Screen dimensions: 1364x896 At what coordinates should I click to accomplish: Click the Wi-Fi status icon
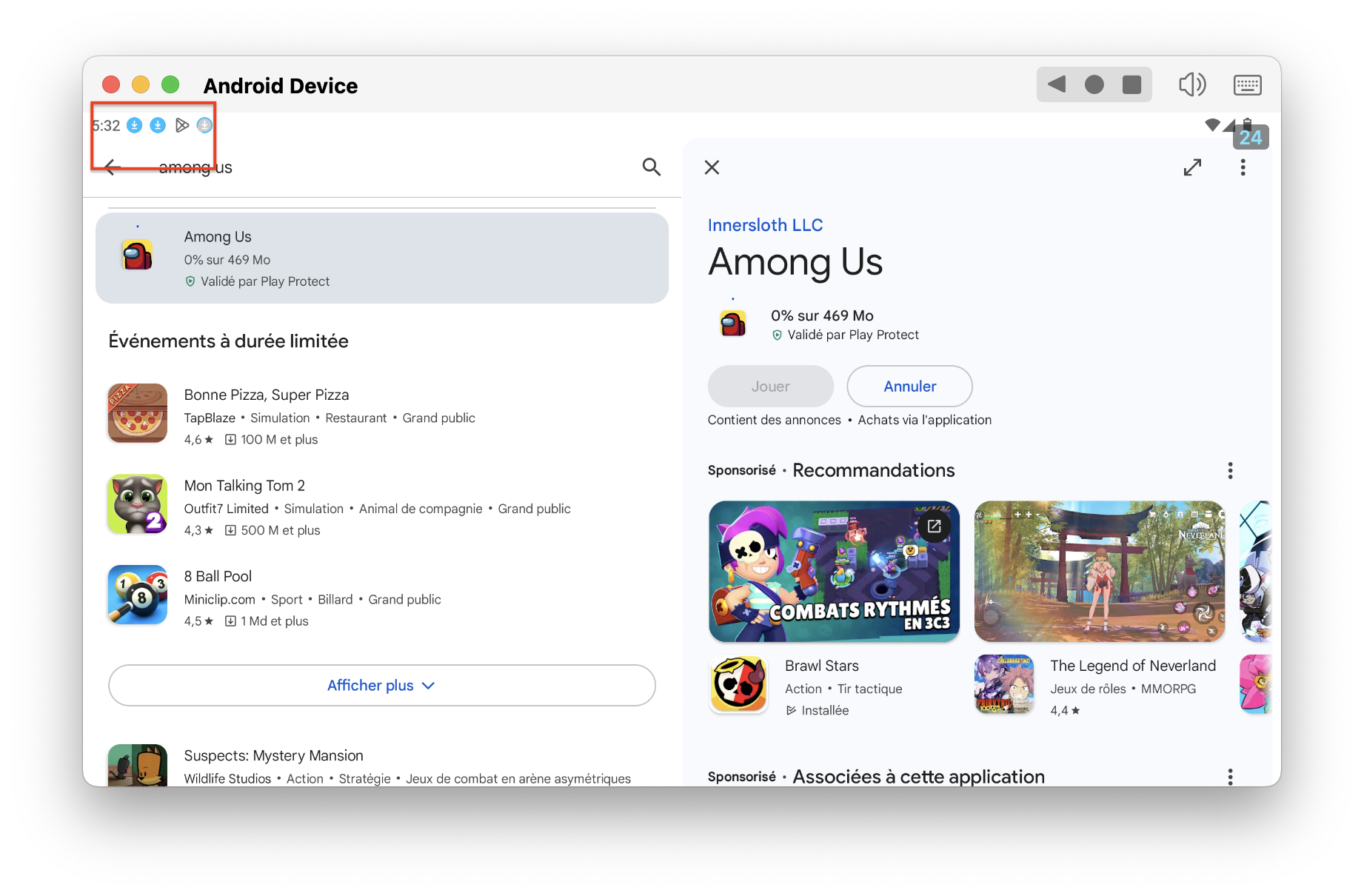point(1212,124)
